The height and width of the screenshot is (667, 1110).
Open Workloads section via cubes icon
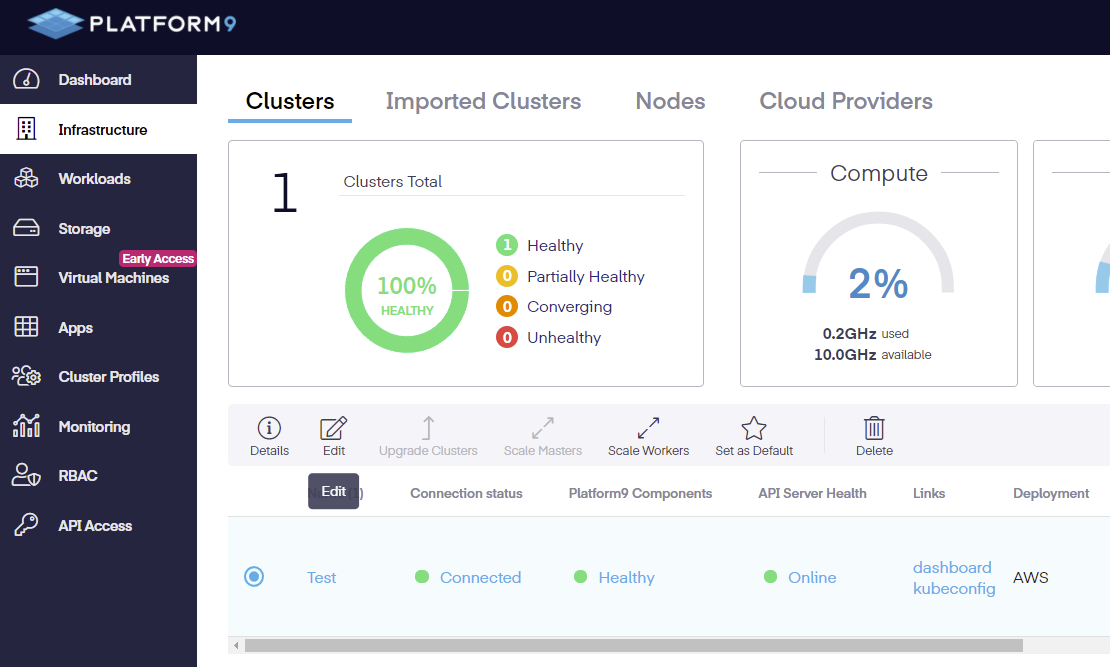(x=27, y=179)
